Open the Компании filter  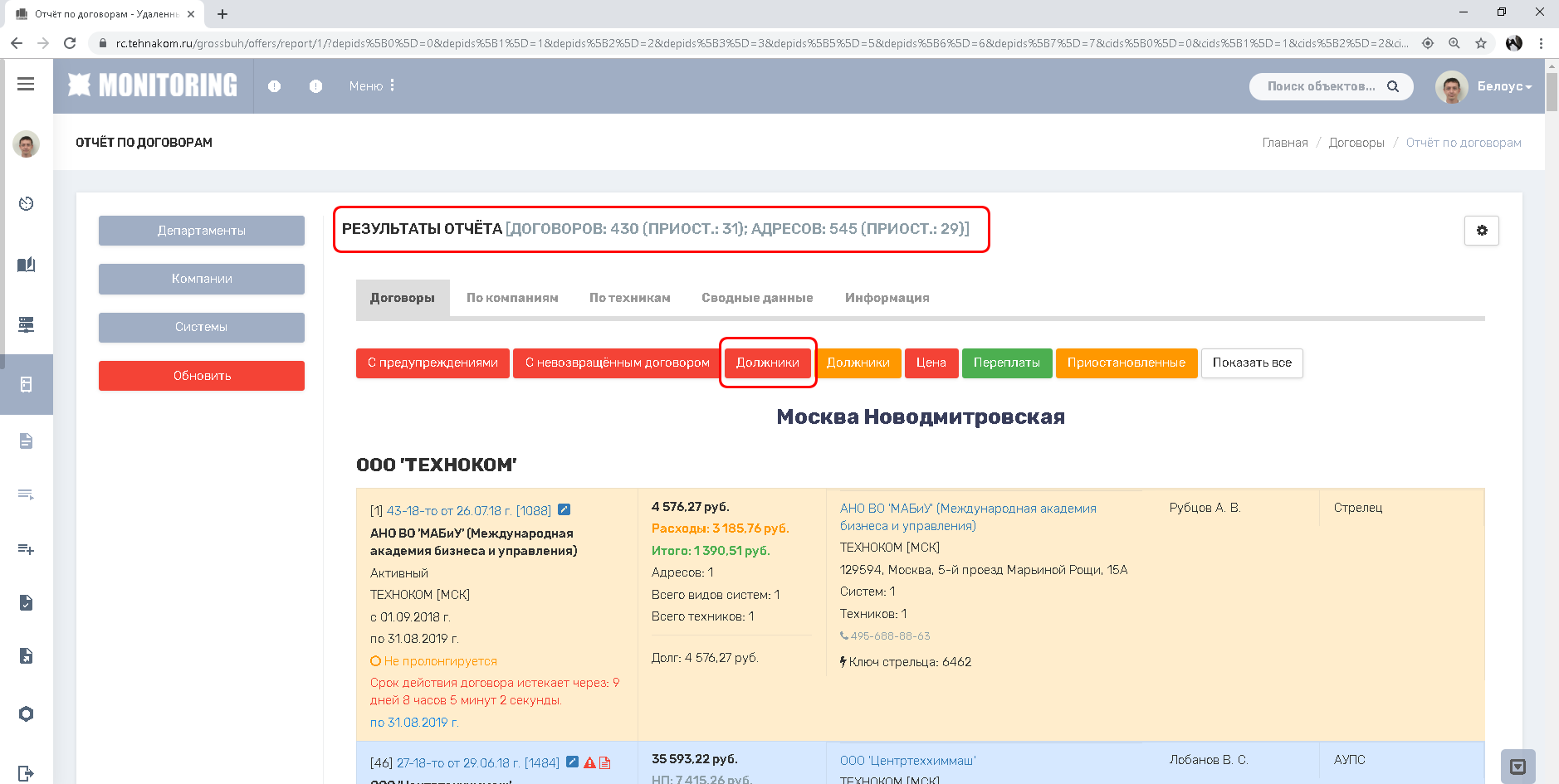point(202,279)
